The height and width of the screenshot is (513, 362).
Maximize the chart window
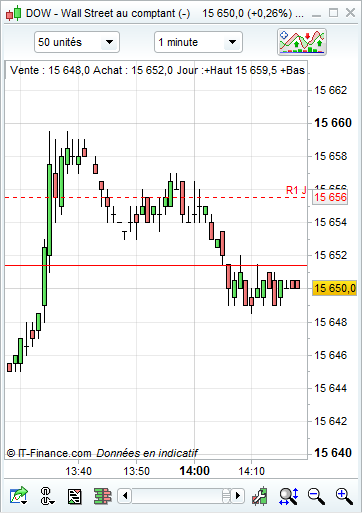tap(333, 13)
